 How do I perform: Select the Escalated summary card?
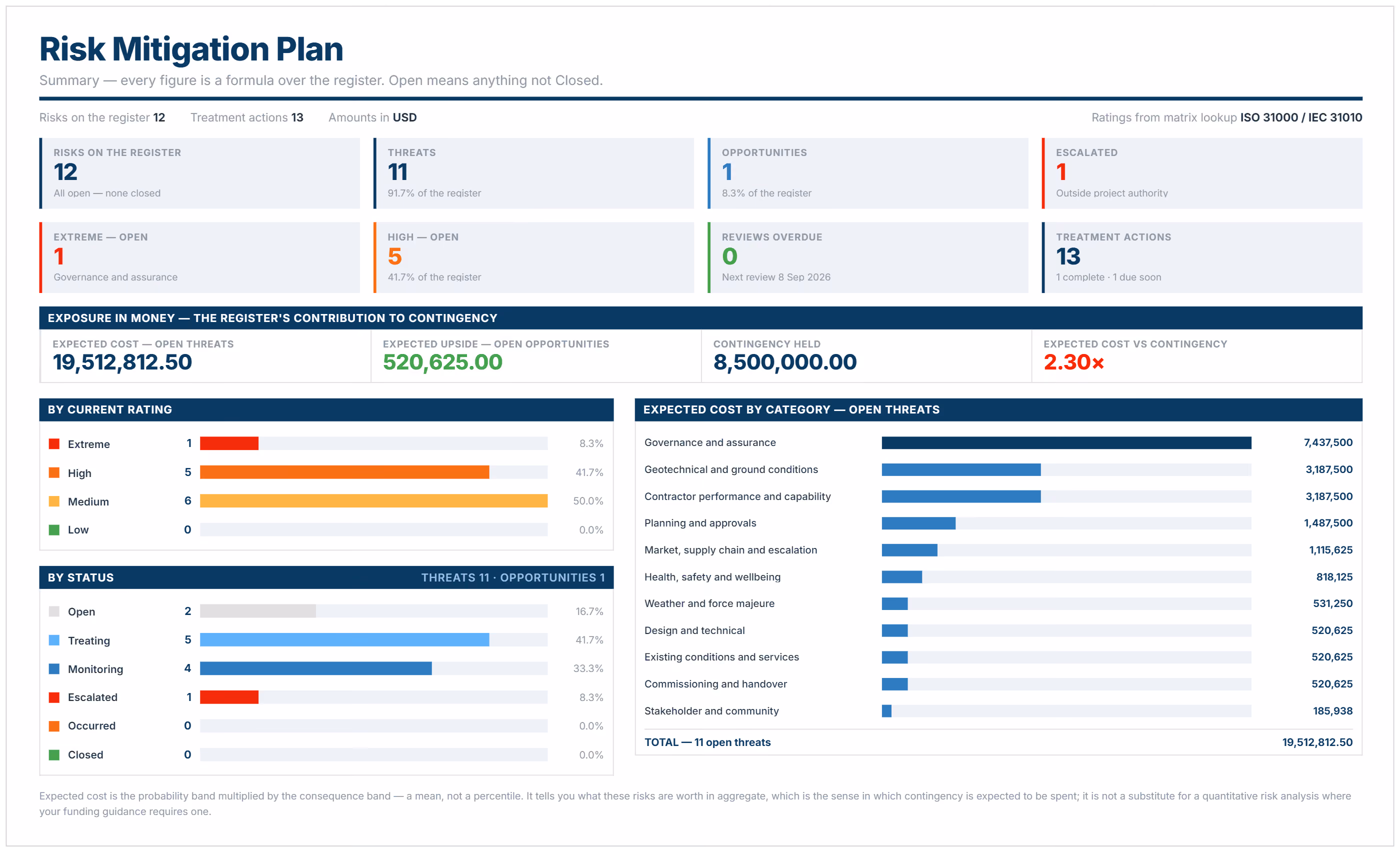[1201, 173]
